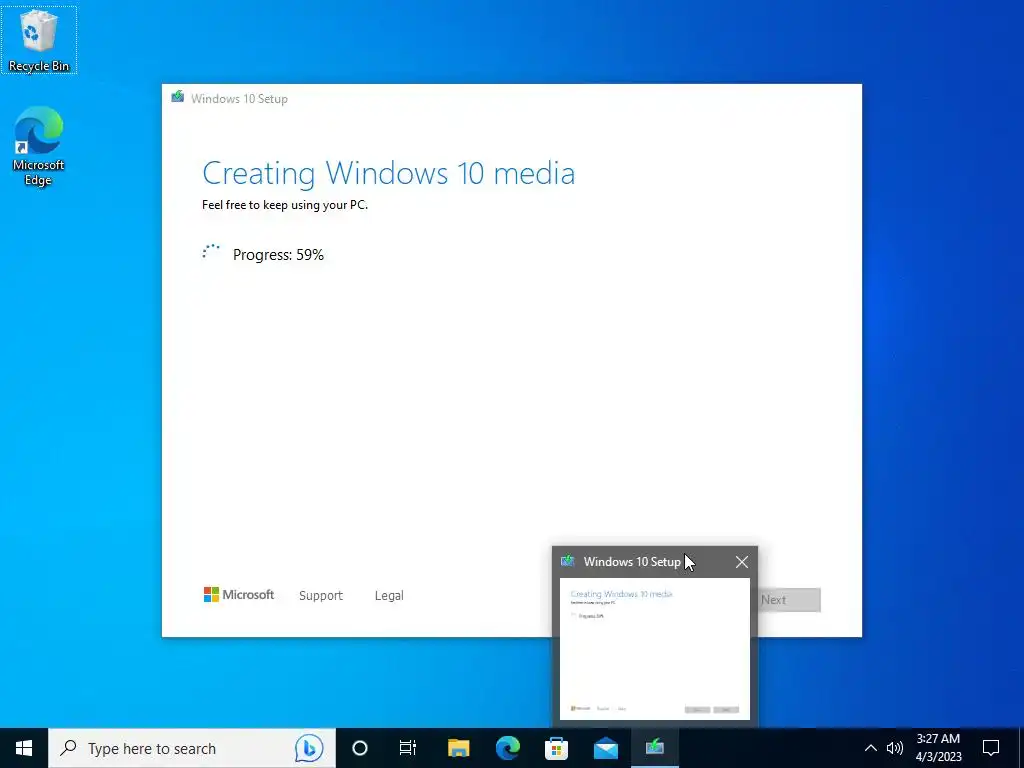Open Microsoft Store from the taskbar
This screenshot has height=768, width=1024.
point(556,748)
